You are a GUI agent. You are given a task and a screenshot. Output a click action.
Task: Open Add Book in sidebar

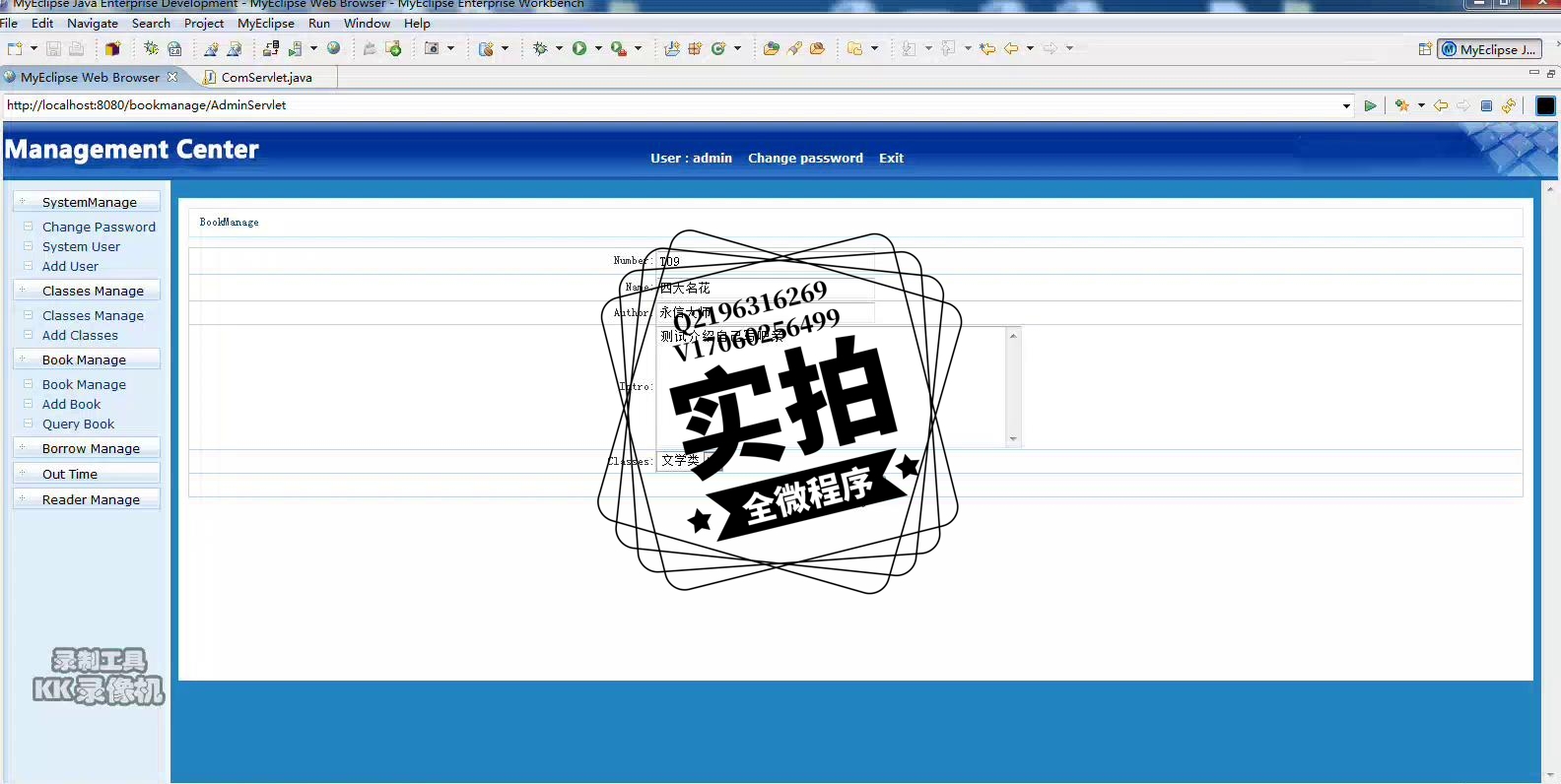[x=71, y=404]
